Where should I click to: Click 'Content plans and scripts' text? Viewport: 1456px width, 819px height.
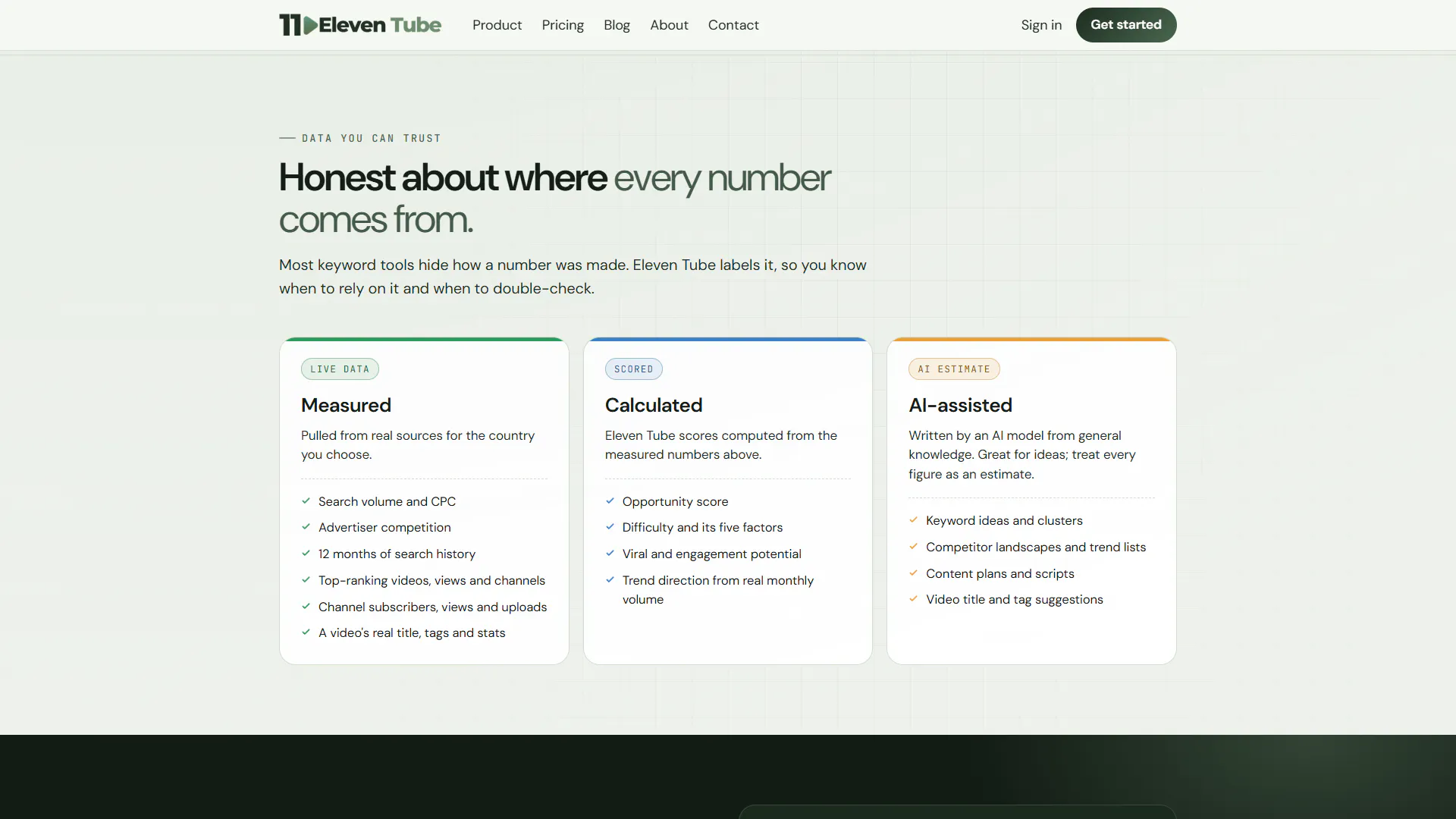tap(999, 573)
